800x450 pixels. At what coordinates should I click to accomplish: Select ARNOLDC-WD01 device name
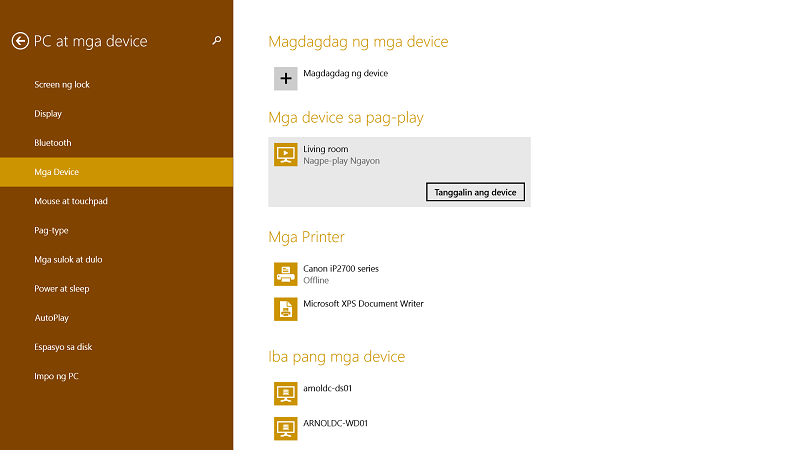[335, 423]
